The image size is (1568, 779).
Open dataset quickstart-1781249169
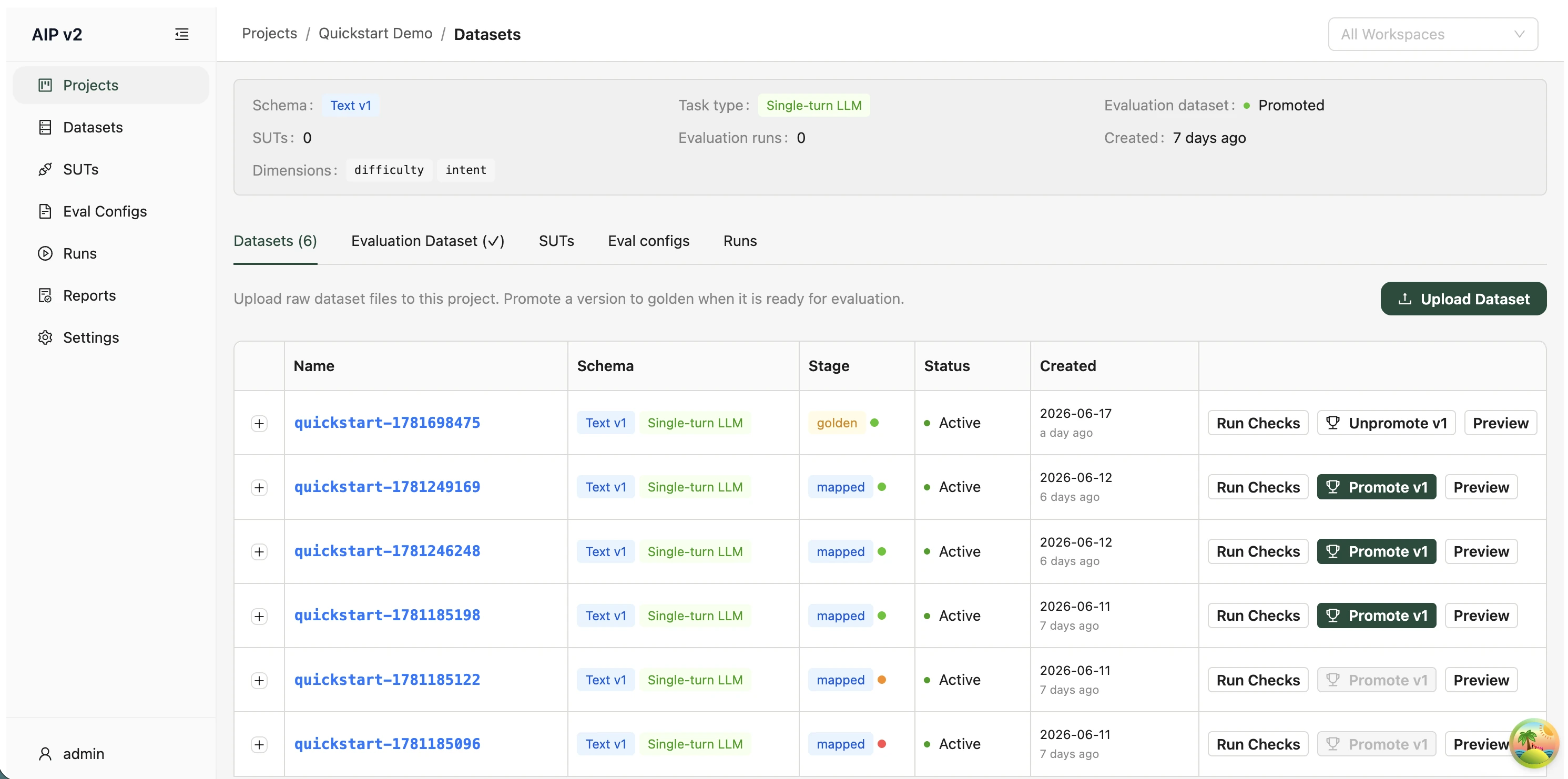[x=387, y=487]
